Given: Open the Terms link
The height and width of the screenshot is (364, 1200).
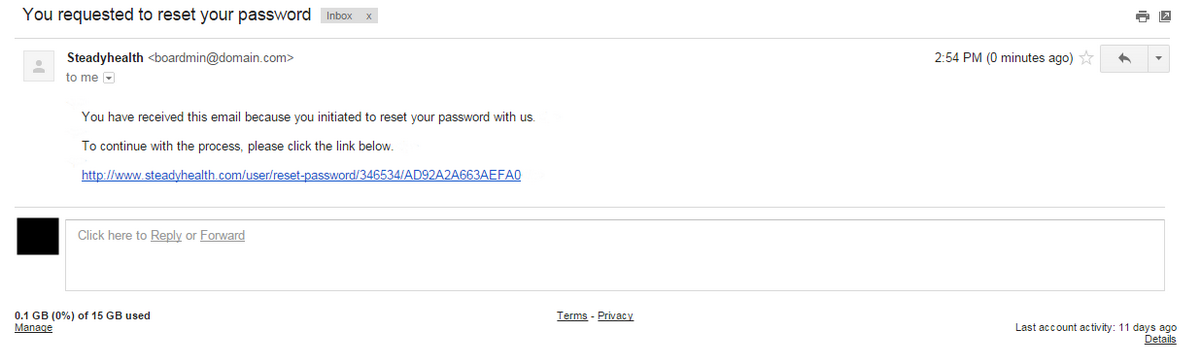Looking at the screenshot, I should [x=572, y=316].
